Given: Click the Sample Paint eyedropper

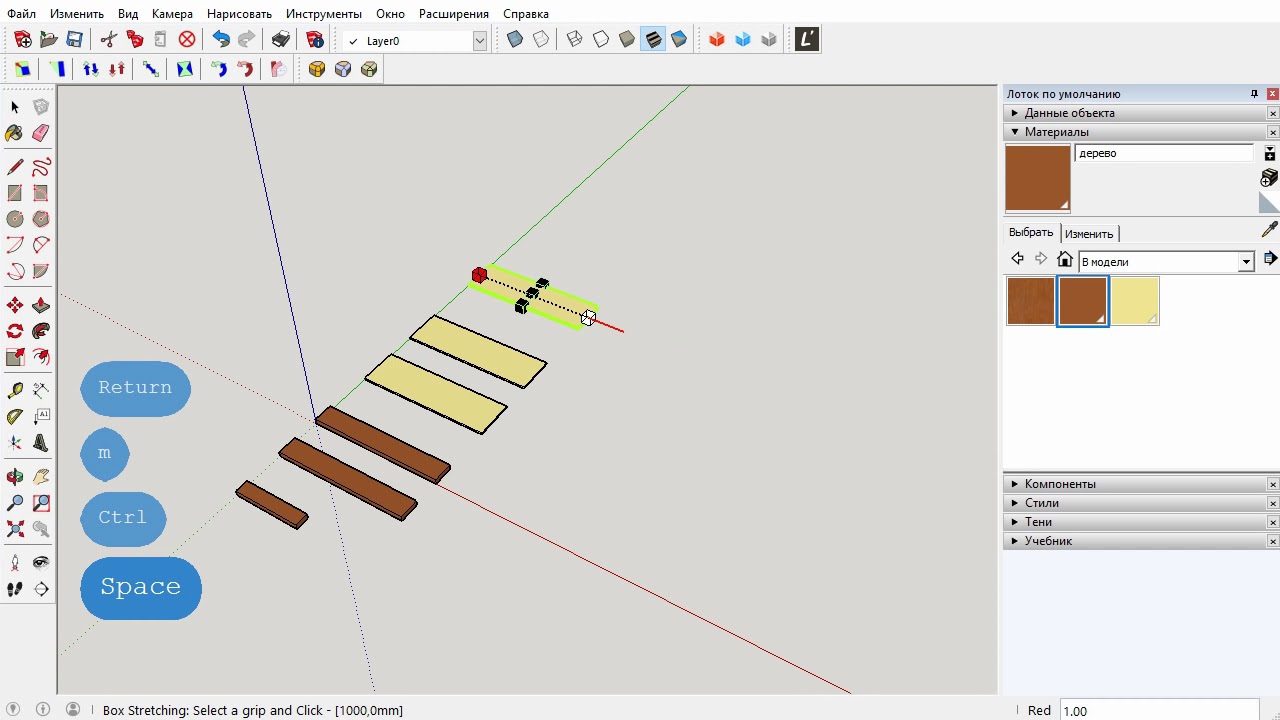Looking at the screenshot, I should [1269, 230].
